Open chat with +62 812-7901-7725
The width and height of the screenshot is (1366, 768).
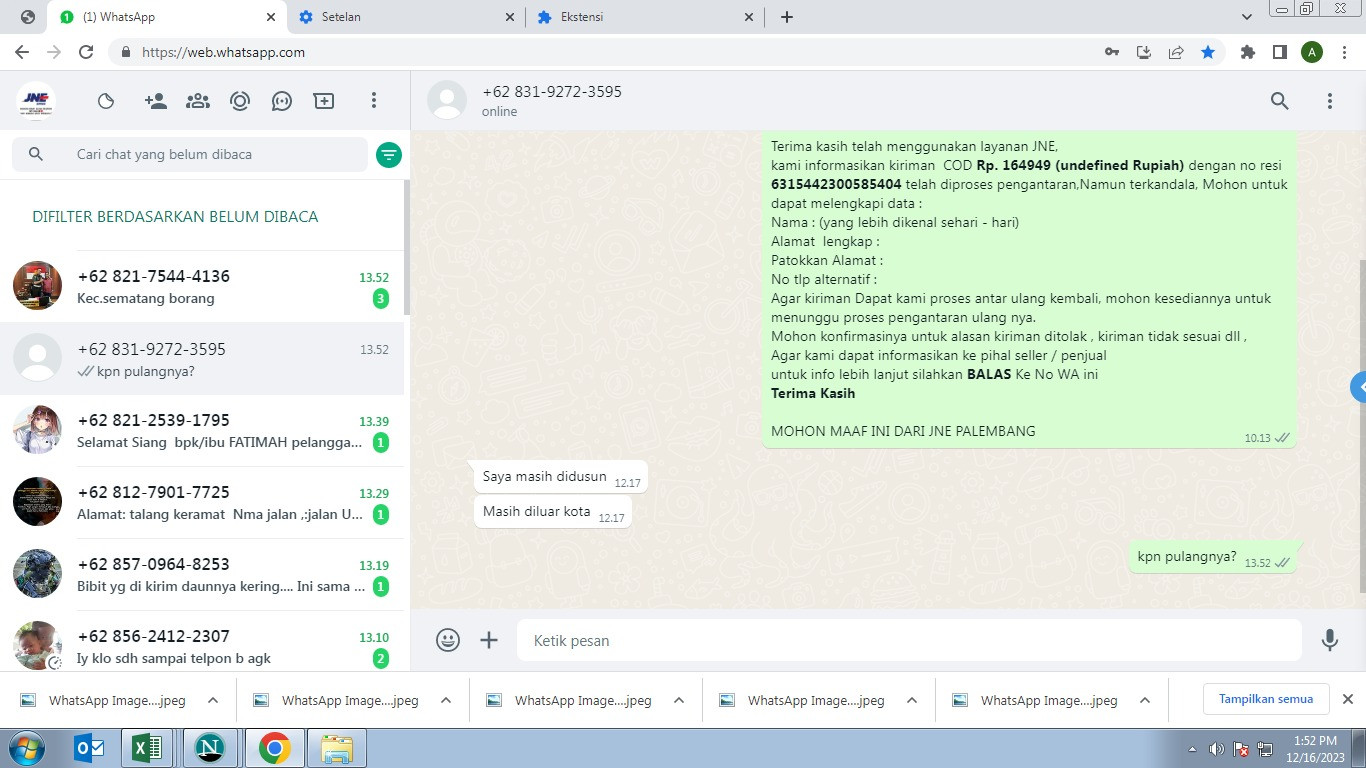[202, 502]
